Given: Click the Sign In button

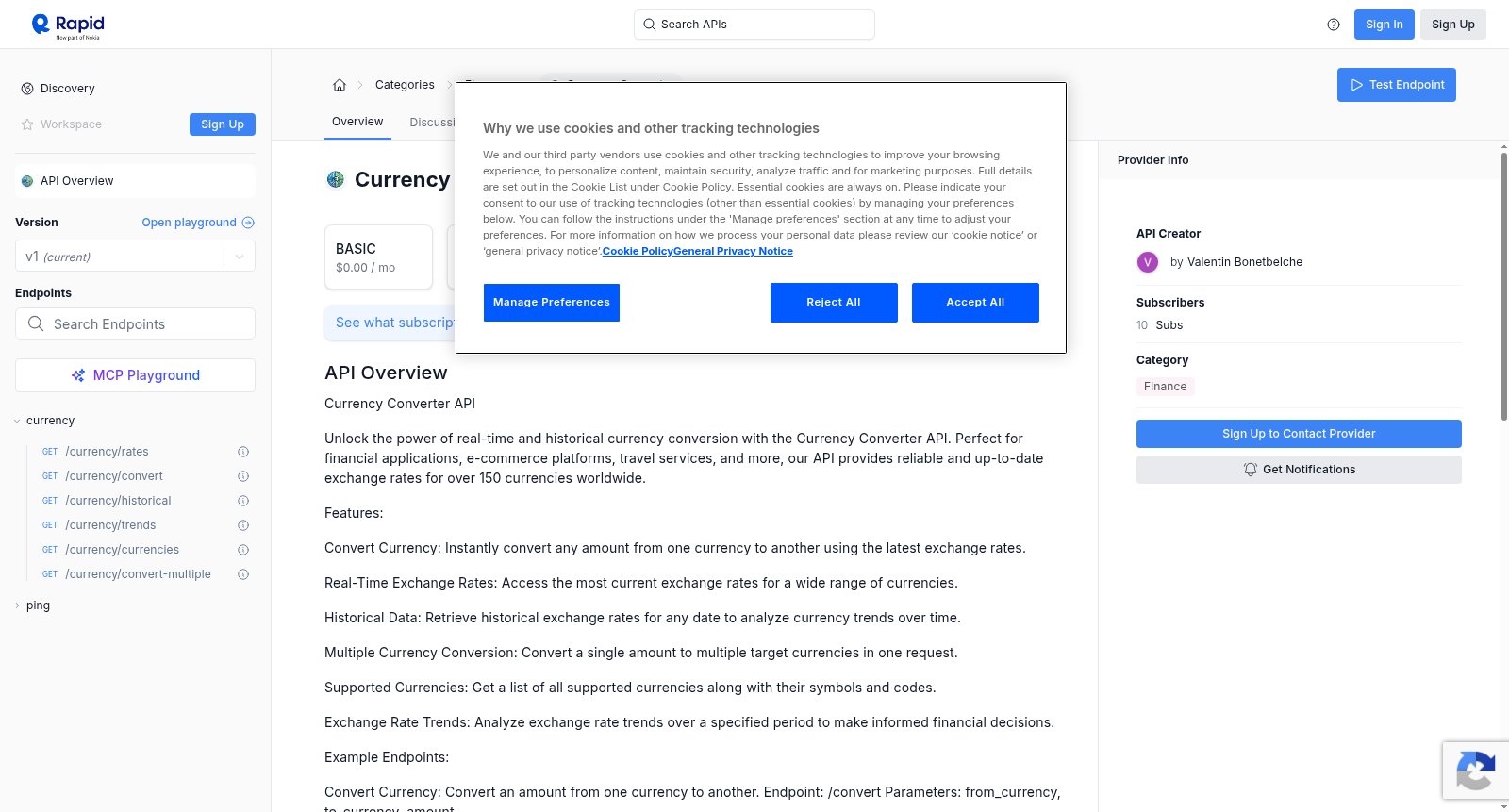Looking at the screenshot, I should (1384, 25).
